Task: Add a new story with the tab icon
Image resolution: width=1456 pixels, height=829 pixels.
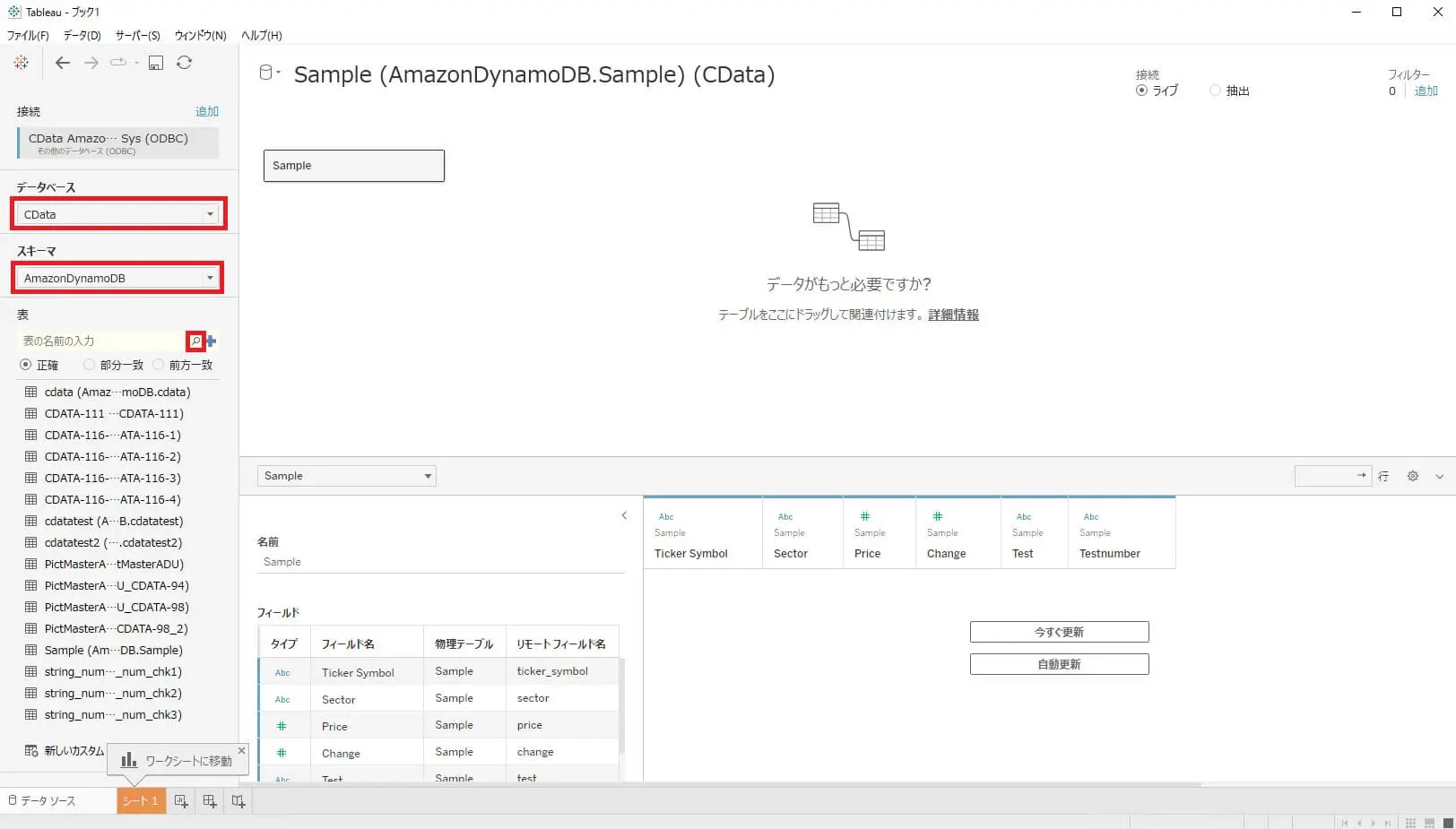Action: click(238, 801)
